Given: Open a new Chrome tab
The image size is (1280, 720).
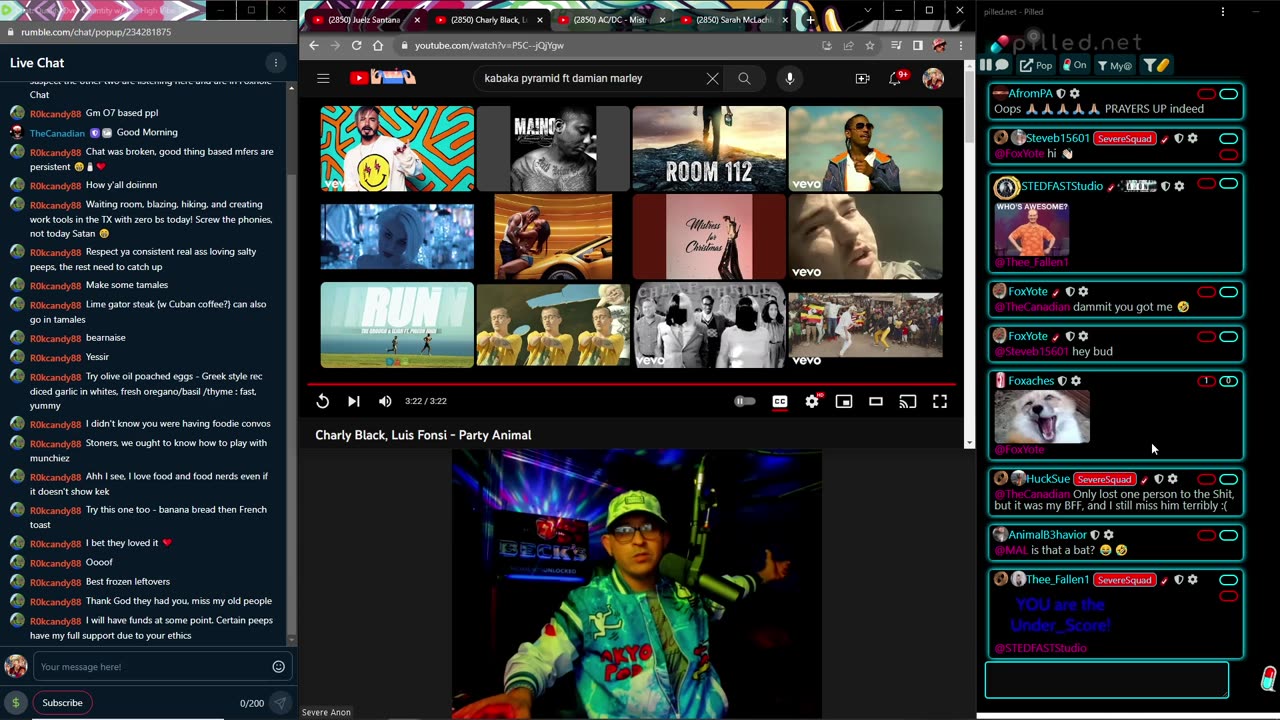Looking at the screenshot, I should pyautogui.click(x=810, y=19).
